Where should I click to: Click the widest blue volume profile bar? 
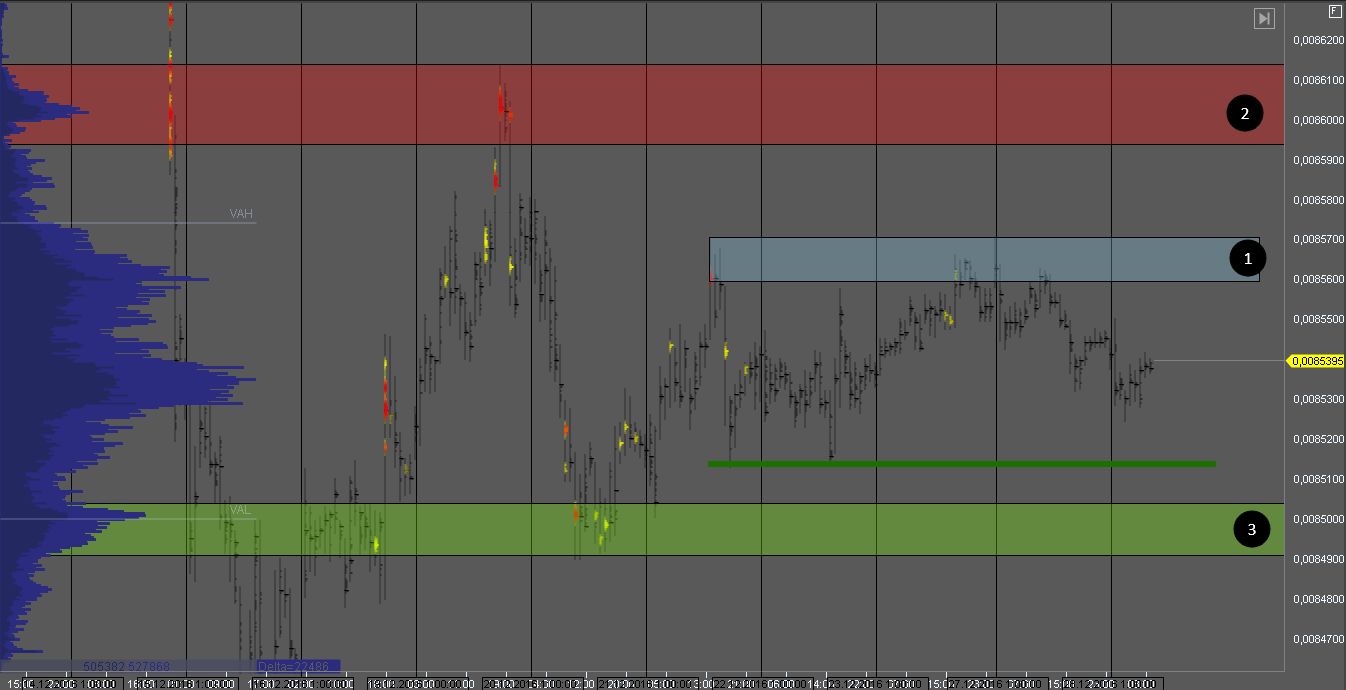pyautogui.click(x=128, y=381)
